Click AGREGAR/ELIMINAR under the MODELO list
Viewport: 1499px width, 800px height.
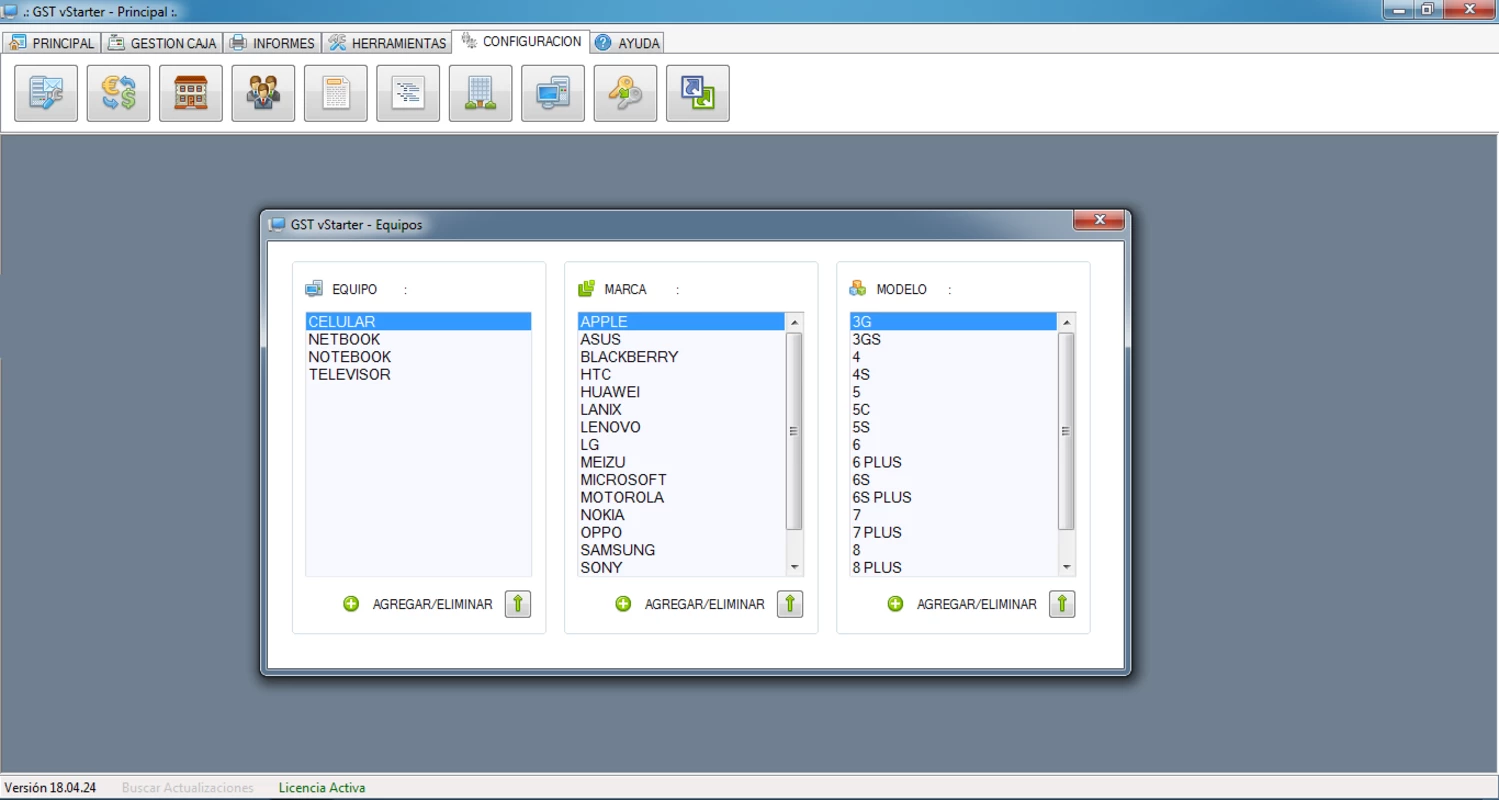976,604
